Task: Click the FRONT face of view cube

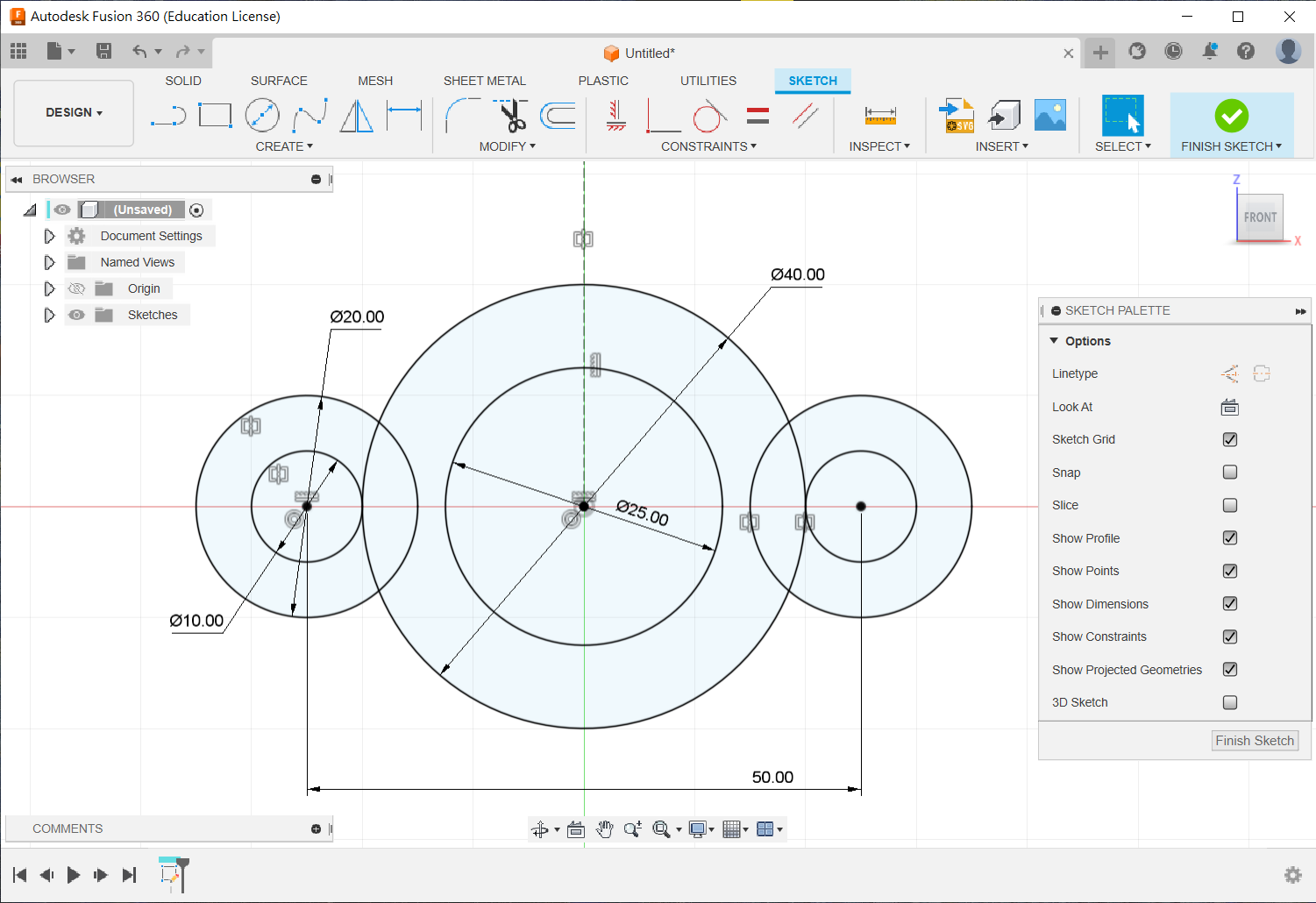Action: coord(1260,217)
